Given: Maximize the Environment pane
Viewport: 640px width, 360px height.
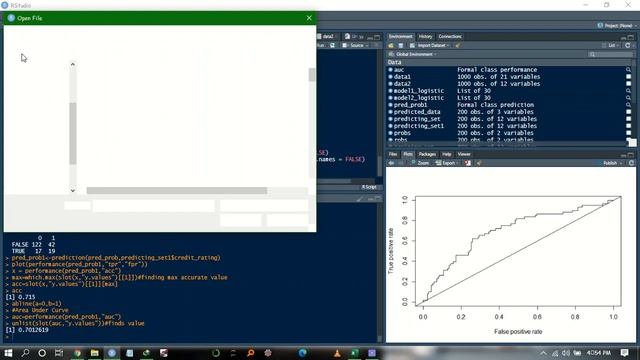Looking at the screenshot, I should click(631, 37).
